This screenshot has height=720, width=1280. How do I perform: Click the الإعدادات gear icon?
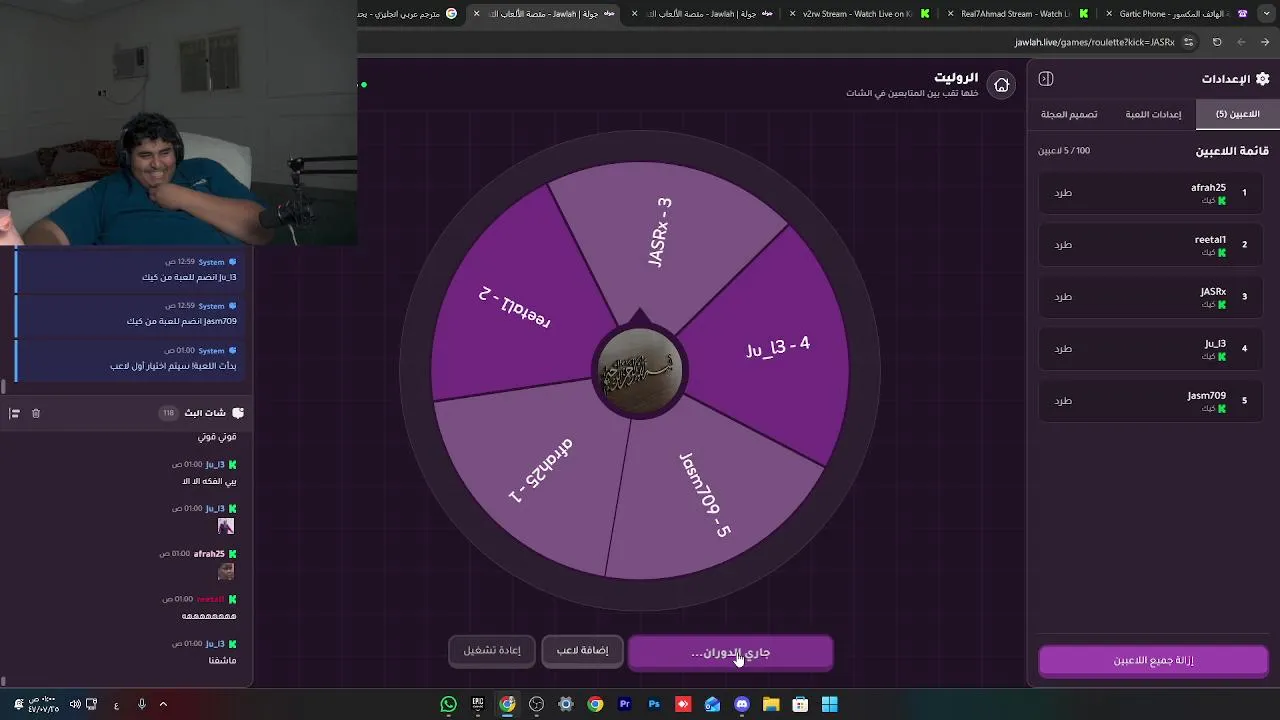point(1262,79)
